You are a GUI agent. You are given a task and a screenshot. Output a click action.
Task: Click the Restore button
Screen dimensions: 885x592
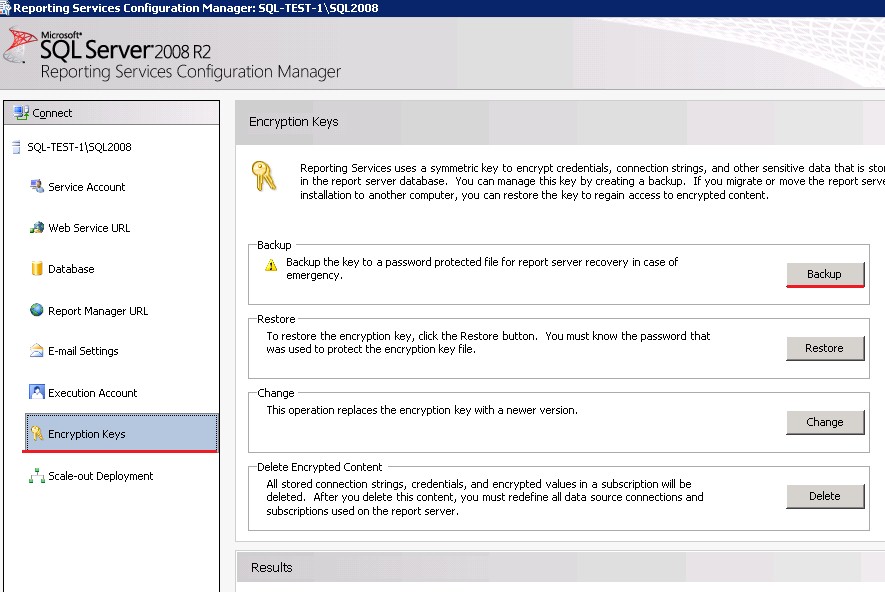click(825, 348)
